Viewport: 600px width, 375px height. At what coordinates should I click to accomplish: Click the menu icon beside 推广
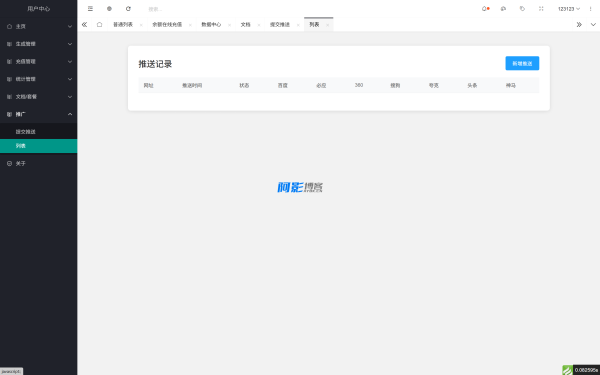point(10,114)
